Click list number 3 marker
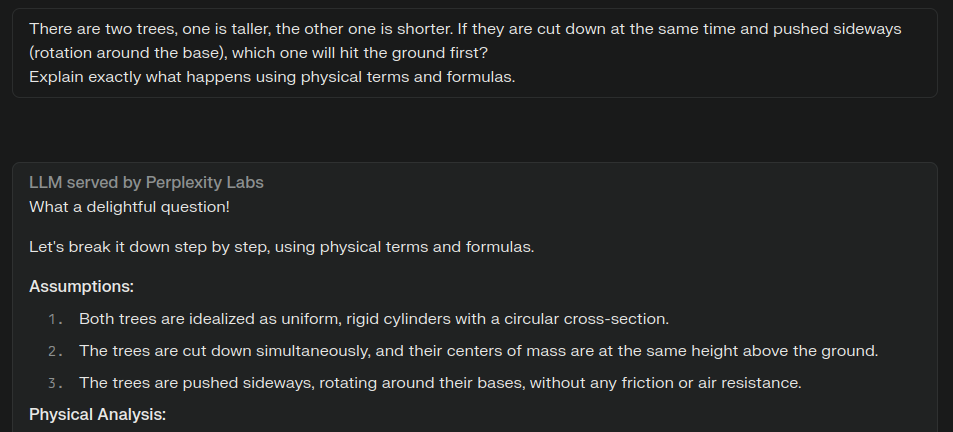This screenshot has height=432, width=953. click(55, 384)
